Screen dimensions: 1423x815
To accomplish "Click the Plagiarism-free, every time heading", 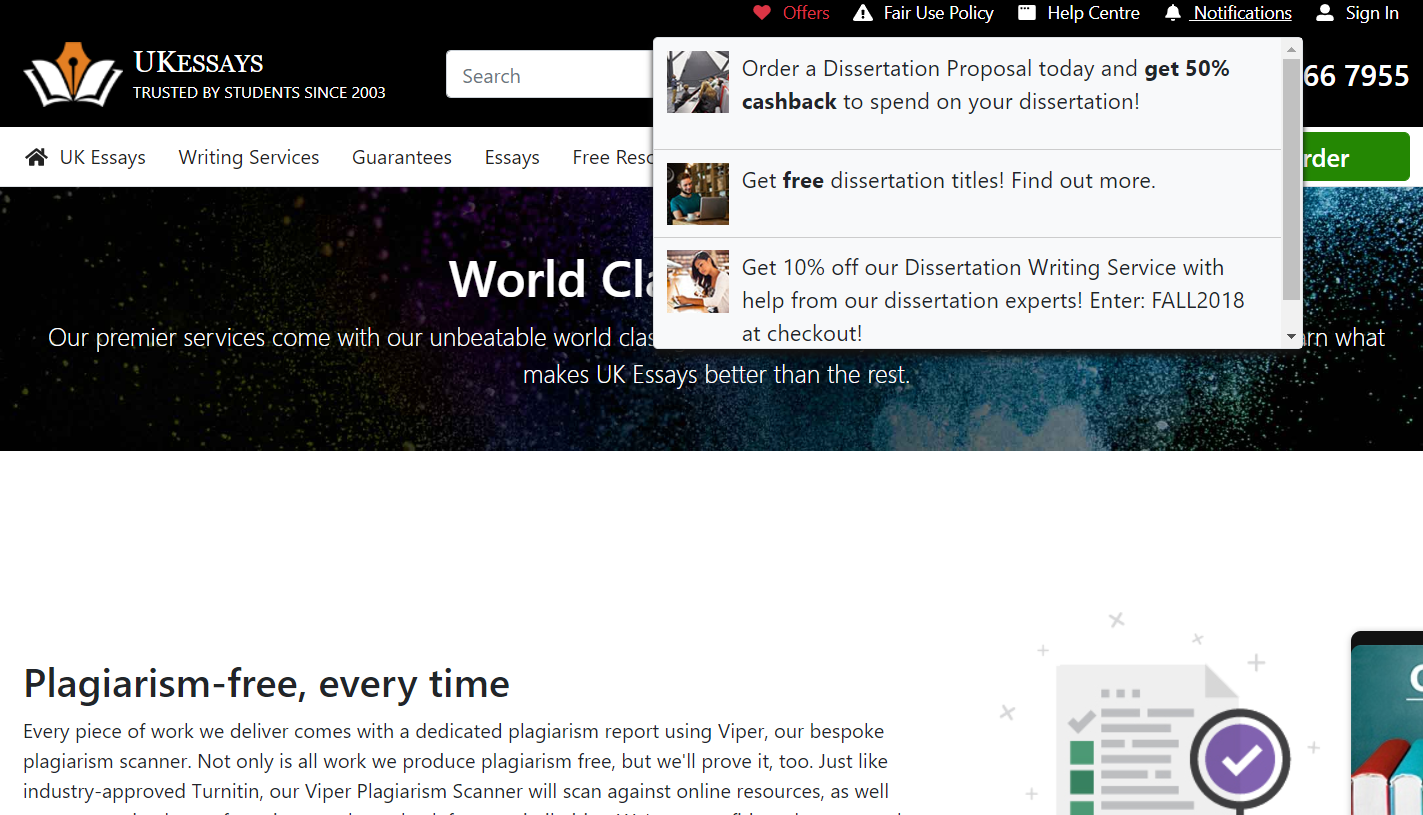I will coord(266,684).
